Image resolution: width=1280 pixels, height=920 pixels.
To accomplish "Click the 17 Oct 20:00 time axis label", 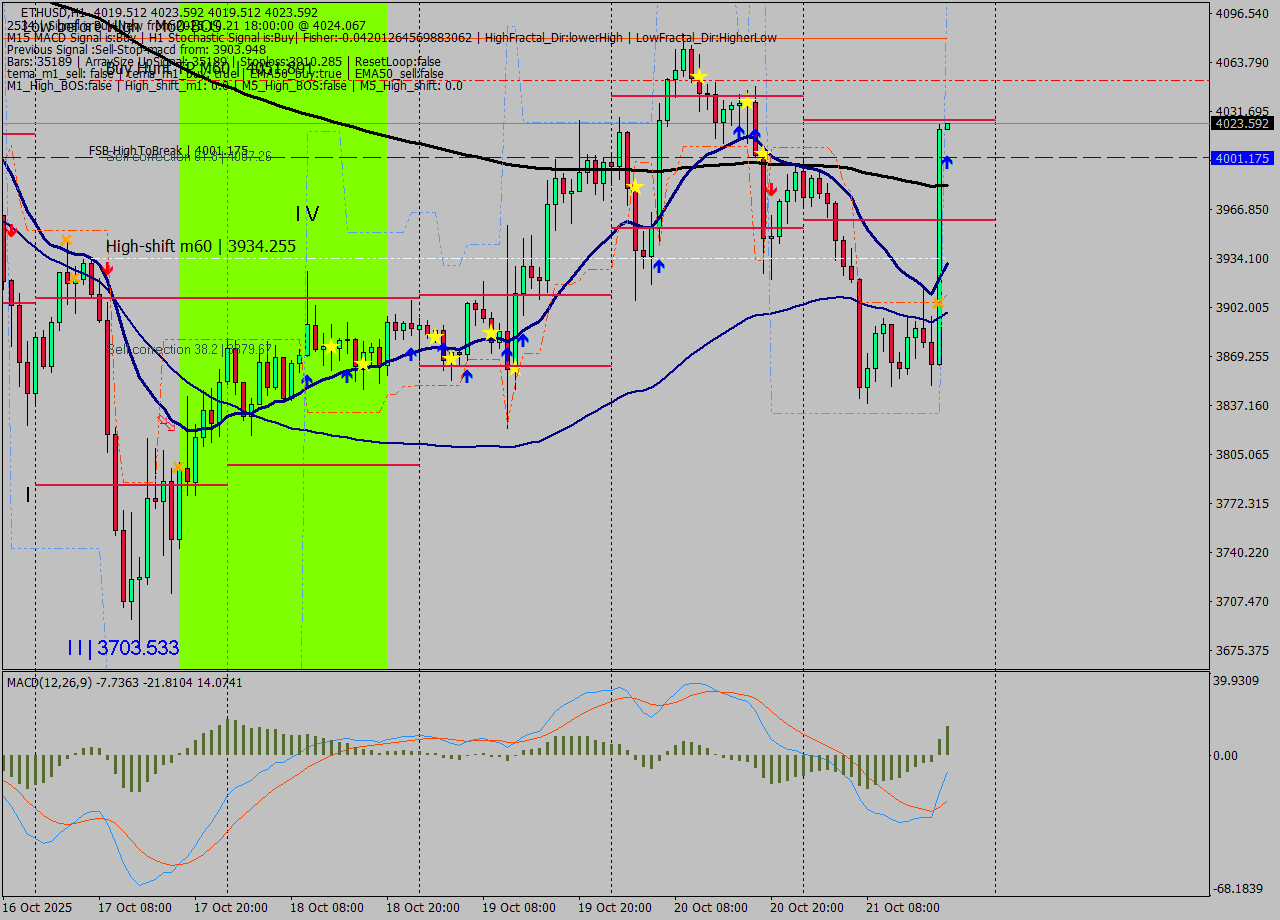I will tap(231, 907).
